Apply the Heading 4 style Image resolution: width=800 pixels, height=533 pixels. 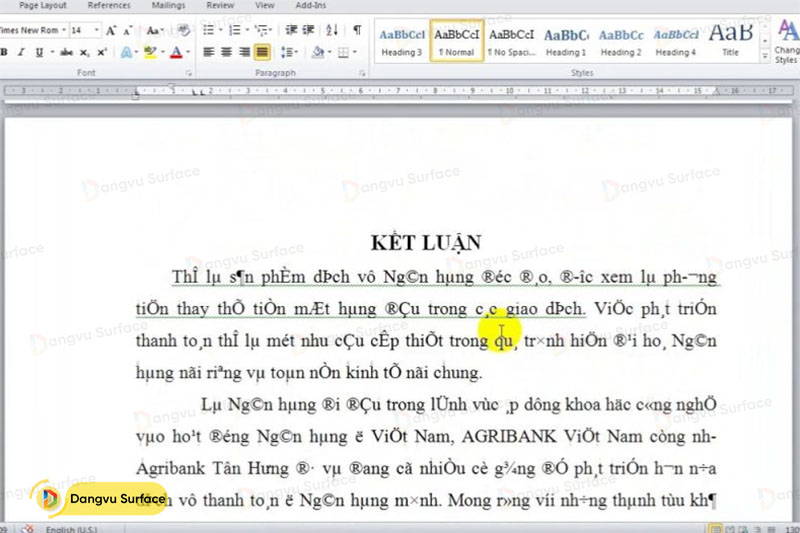676,41
